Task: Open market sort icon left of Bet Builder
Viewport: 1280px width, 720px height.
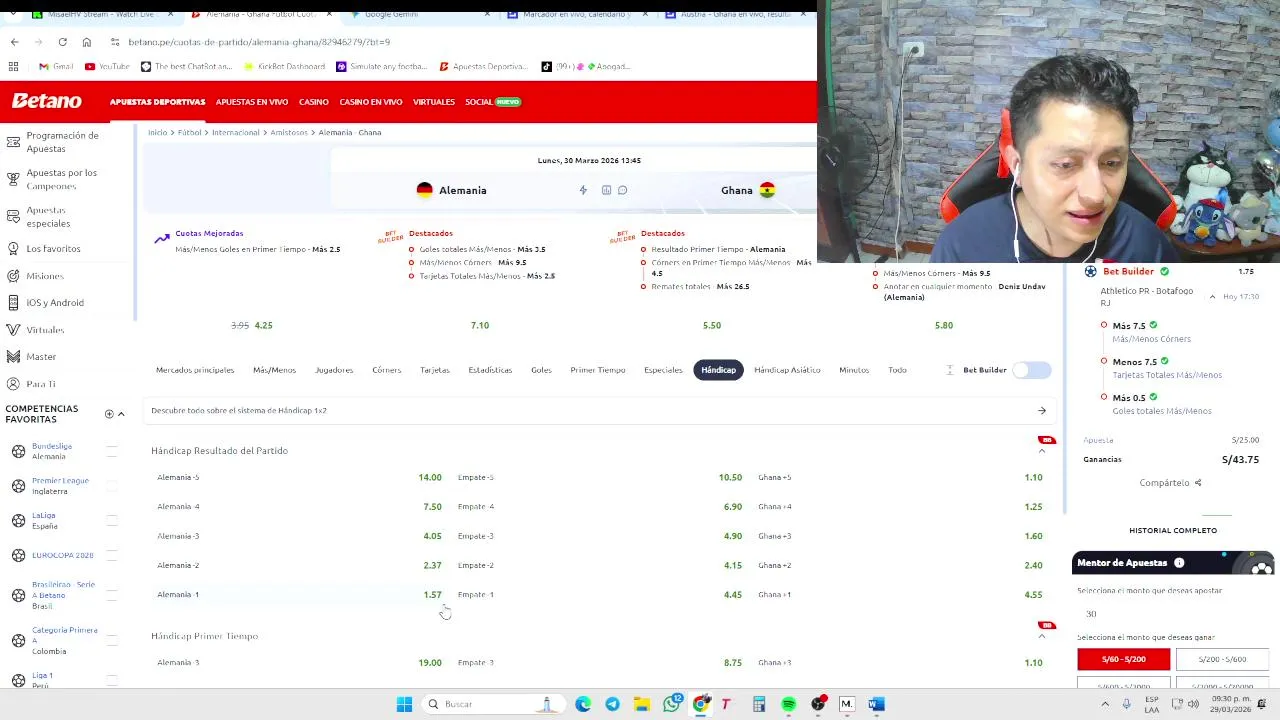Action: [x=950, y=370]
